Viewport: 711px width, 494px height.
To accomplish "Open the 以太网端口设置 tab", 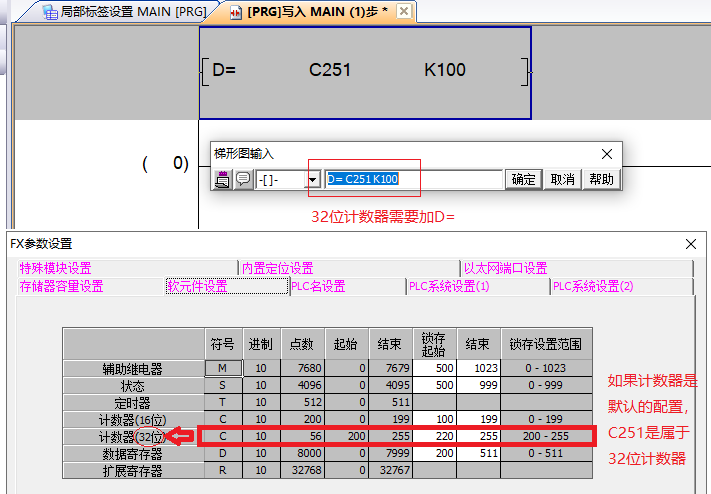I will click(x=505, y=268).
